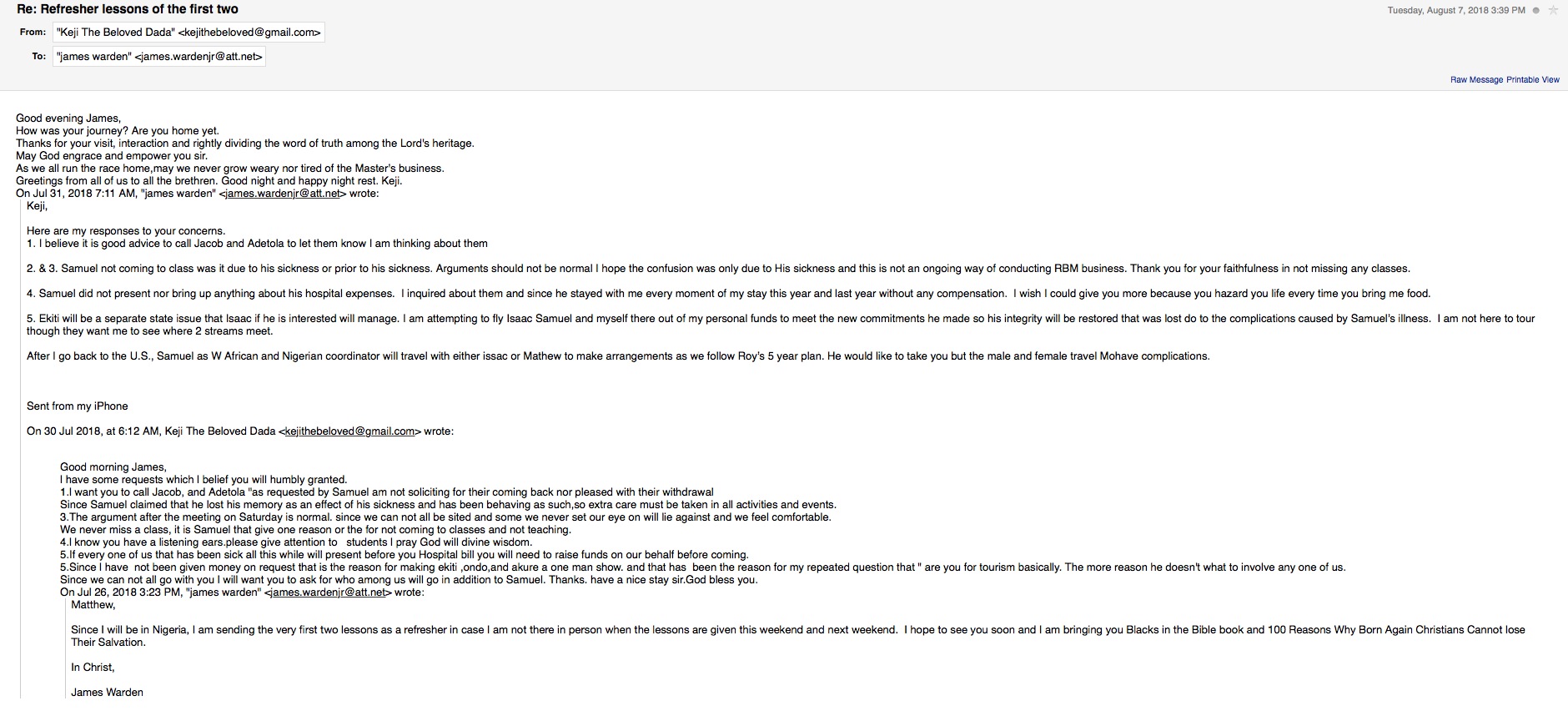
Task: Click the "Matthew," salutation line
Action: pos(93,605)
